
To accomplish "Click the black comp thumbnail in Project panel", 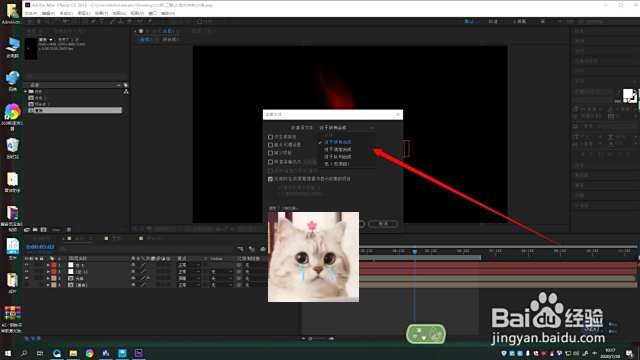I will pos(31,49).
